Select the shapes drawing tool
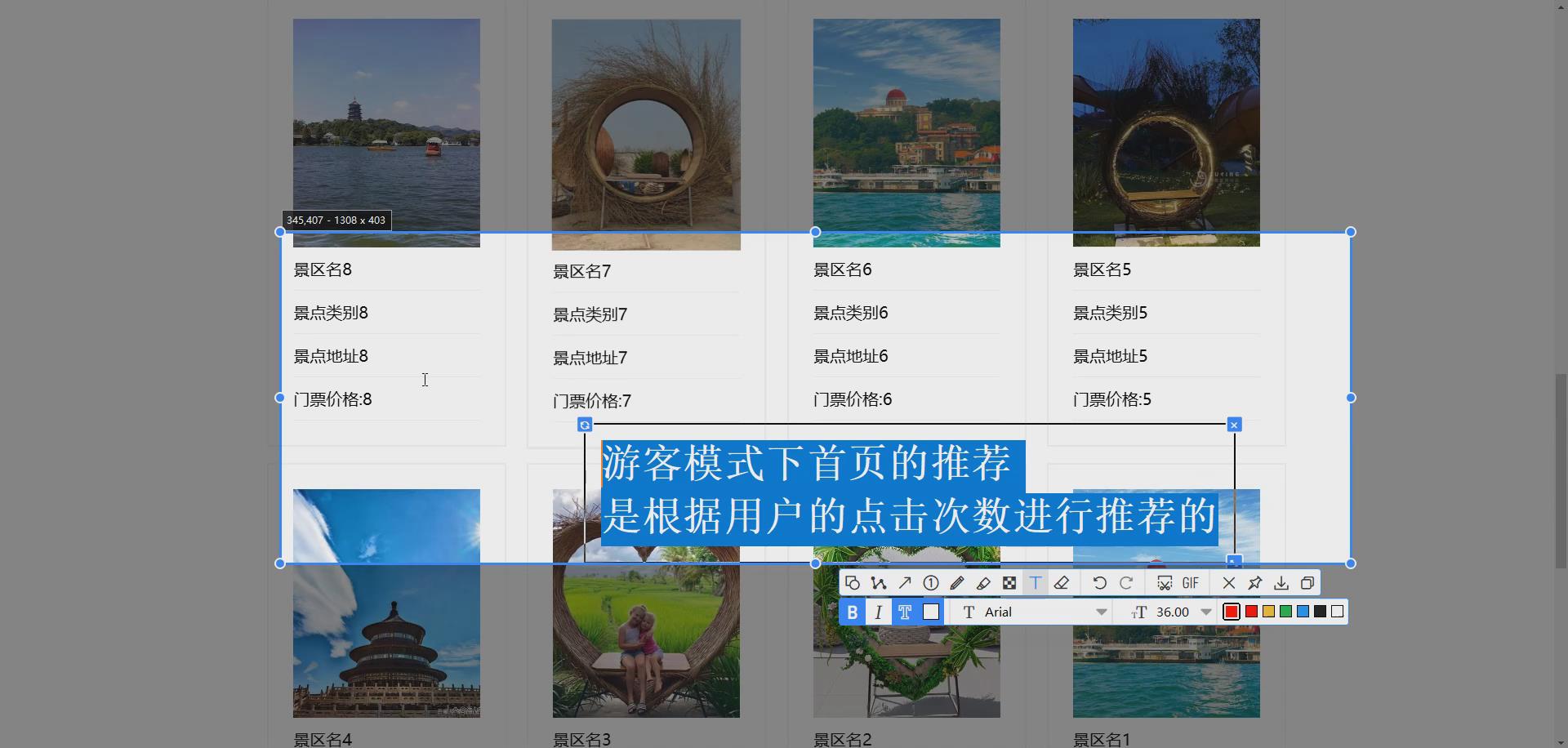The width and height of the screenshot is (1568, 748). 853,583
